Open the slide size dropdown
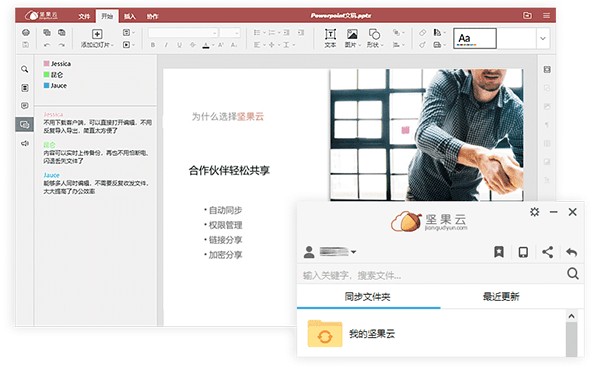The image size is (600, 379). point(439,45)
